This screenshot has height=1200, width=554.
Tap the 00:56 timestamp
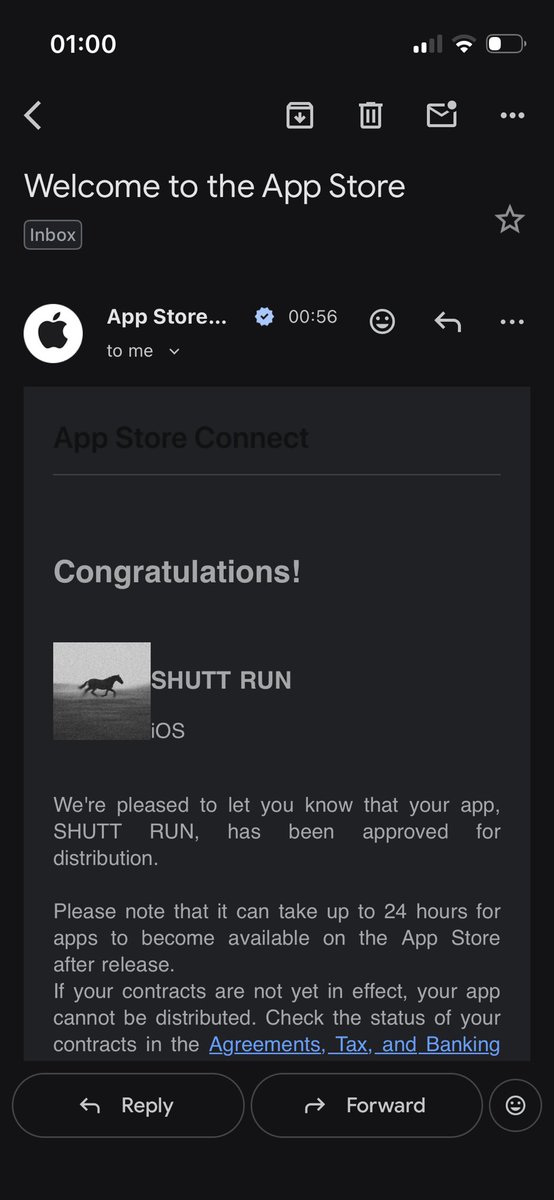313,317
